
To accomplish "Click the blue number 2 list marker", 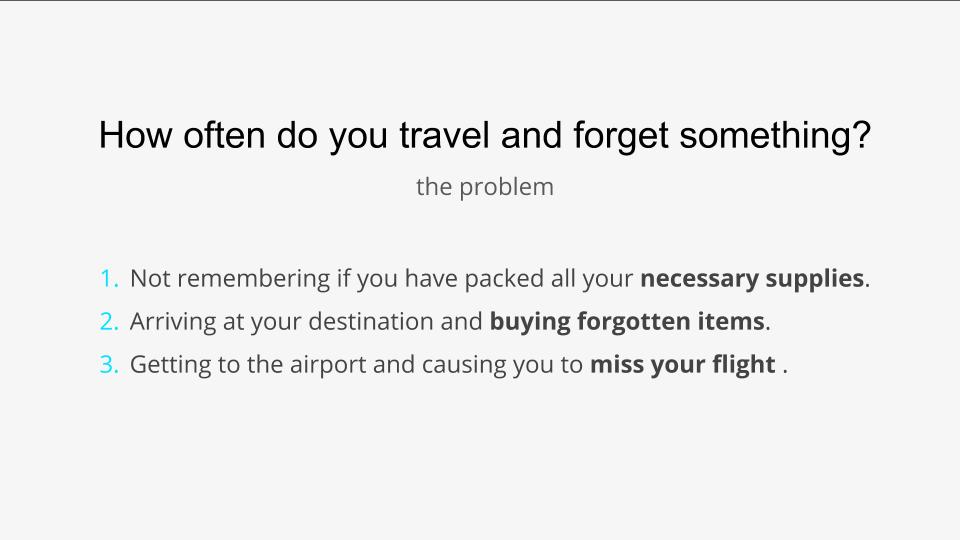I will pos(109,321).
